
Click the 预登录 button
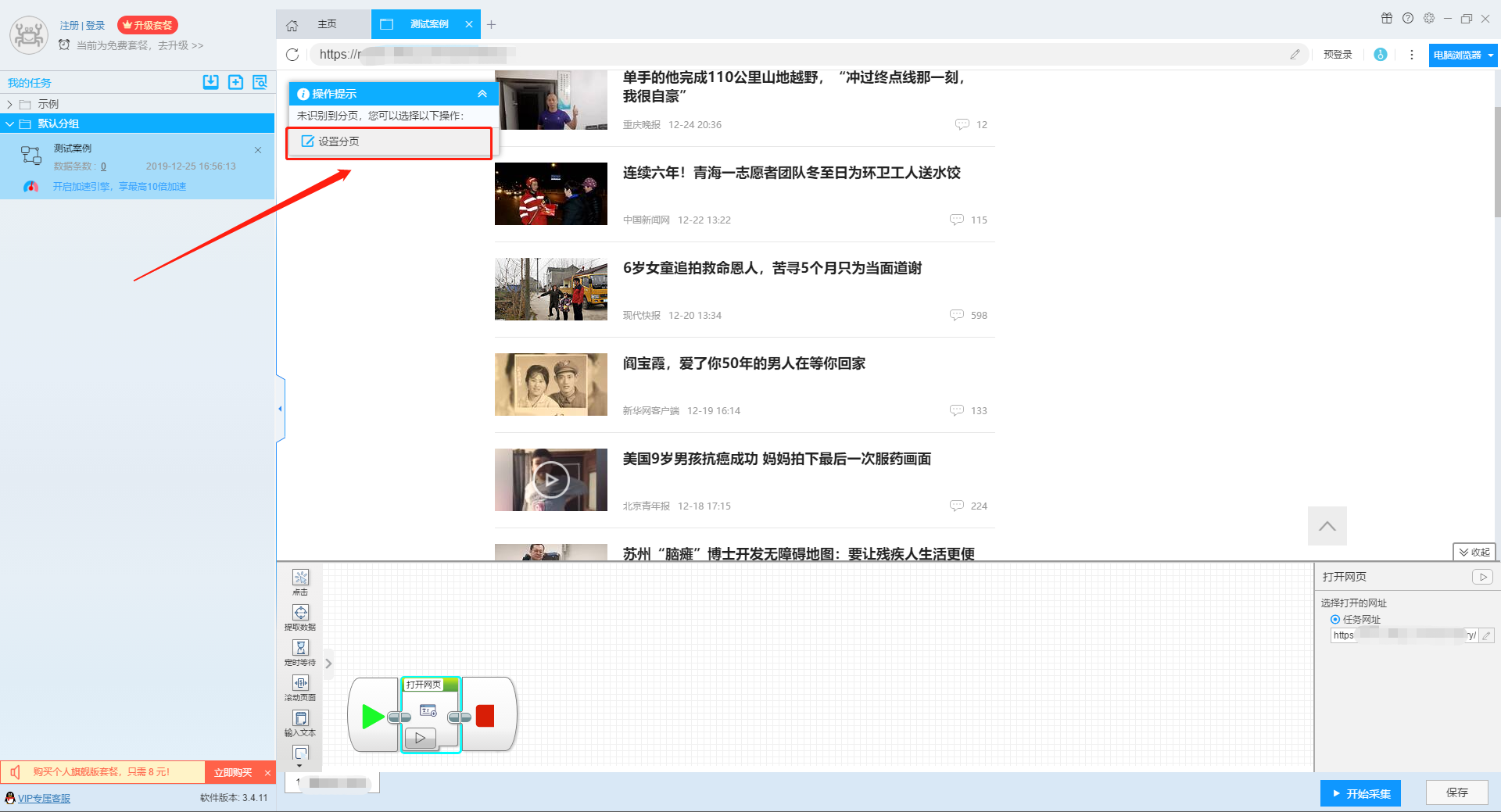pyautogui.click(x=1338, y=55)
